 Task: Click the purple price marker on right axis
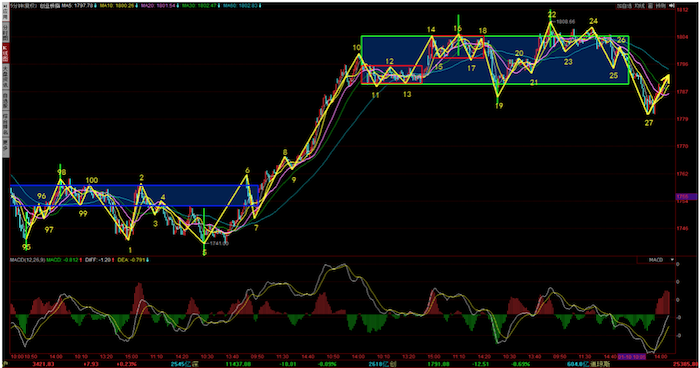687,197
